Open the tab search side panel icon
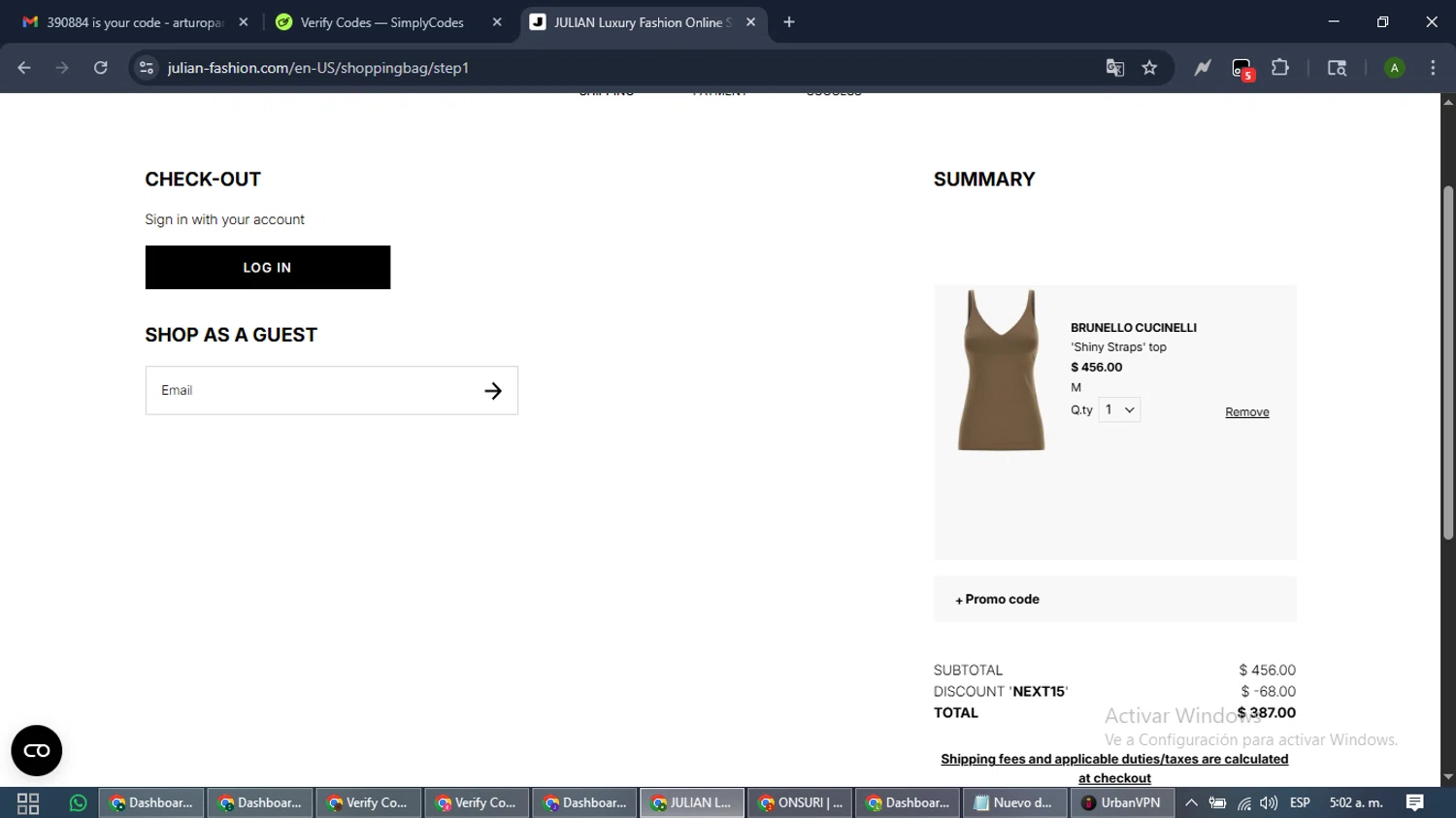 pos(1337,68)
